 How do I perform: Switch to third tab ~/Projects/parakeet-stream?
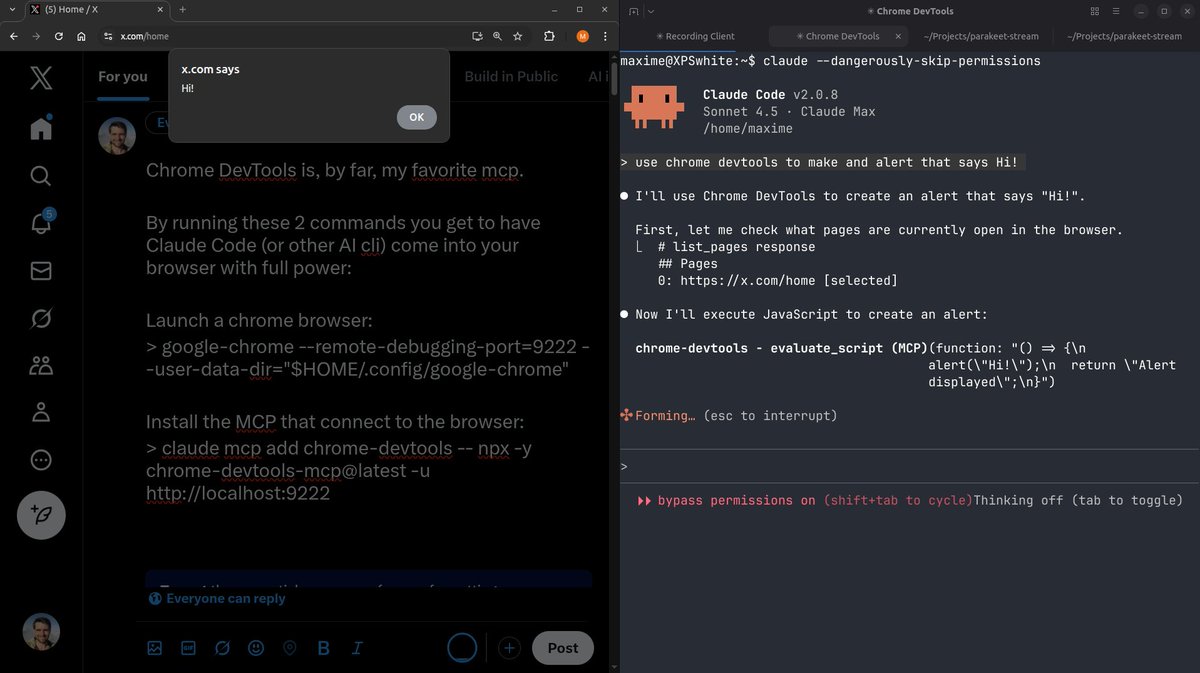coord(983,36)
